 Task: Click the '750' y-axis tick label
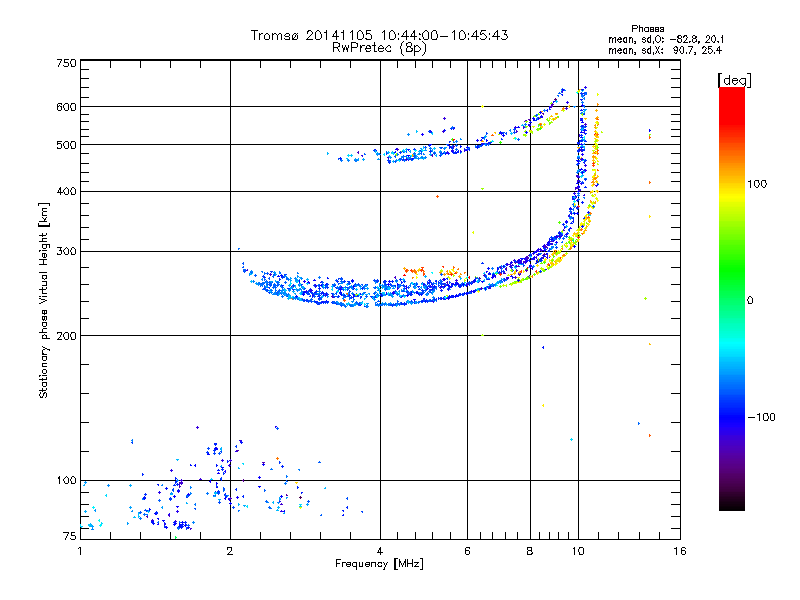67,63
